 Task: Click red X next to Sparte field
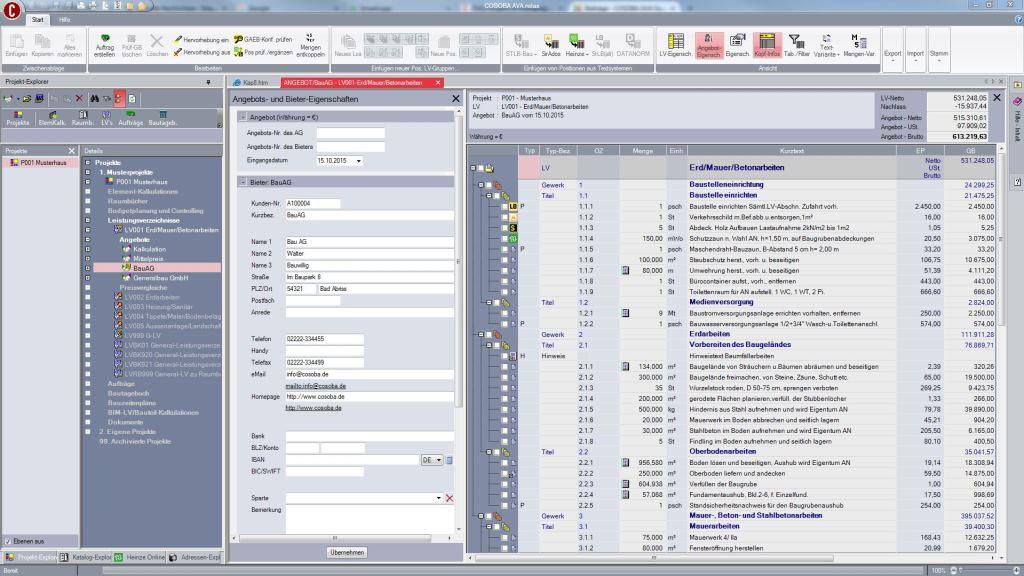tap(449, 497)
